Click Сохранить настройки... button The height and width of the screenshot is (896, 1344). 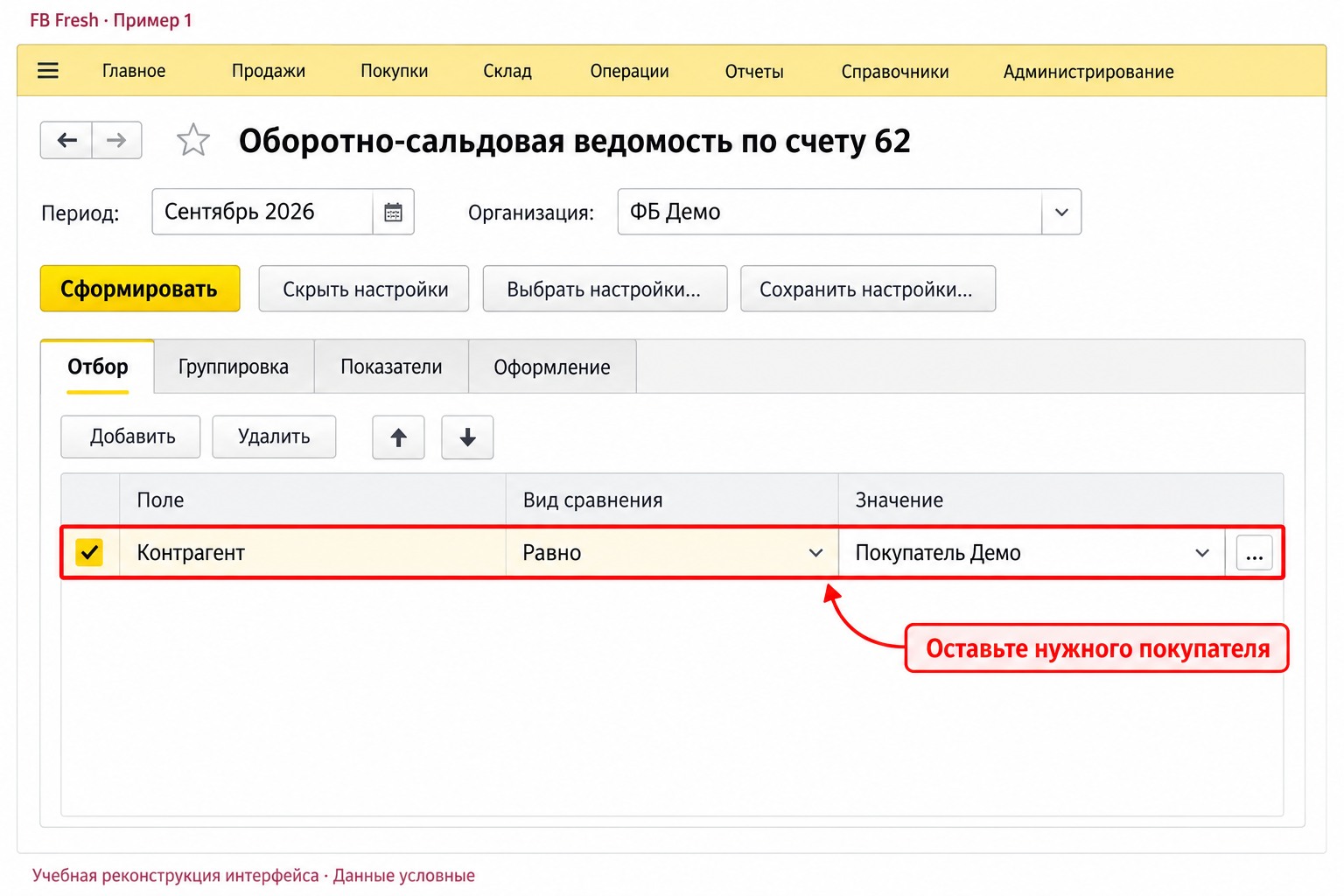pos(868,289)
